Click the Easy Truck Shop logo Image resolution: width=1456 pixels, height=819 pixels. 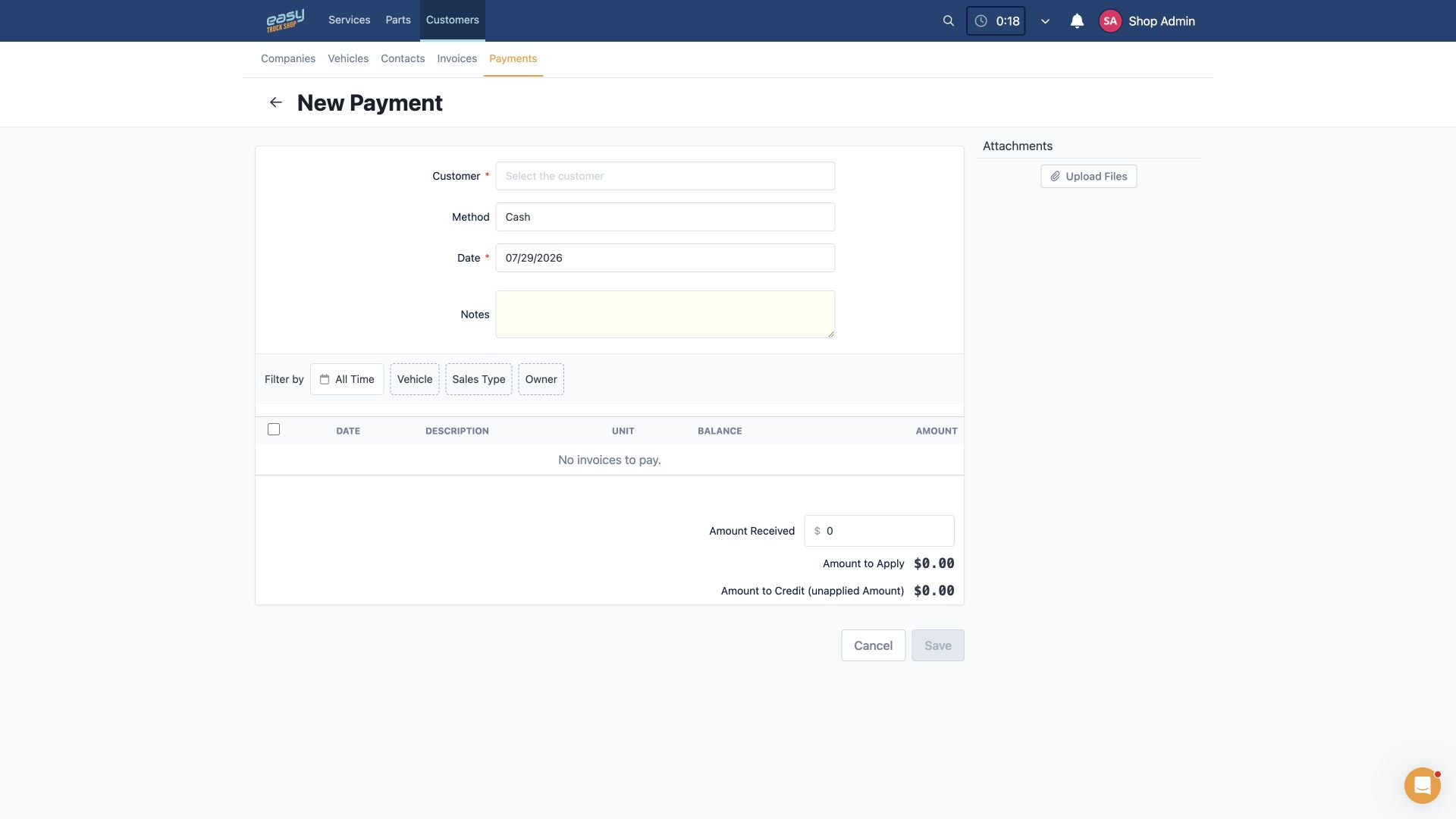285,20
